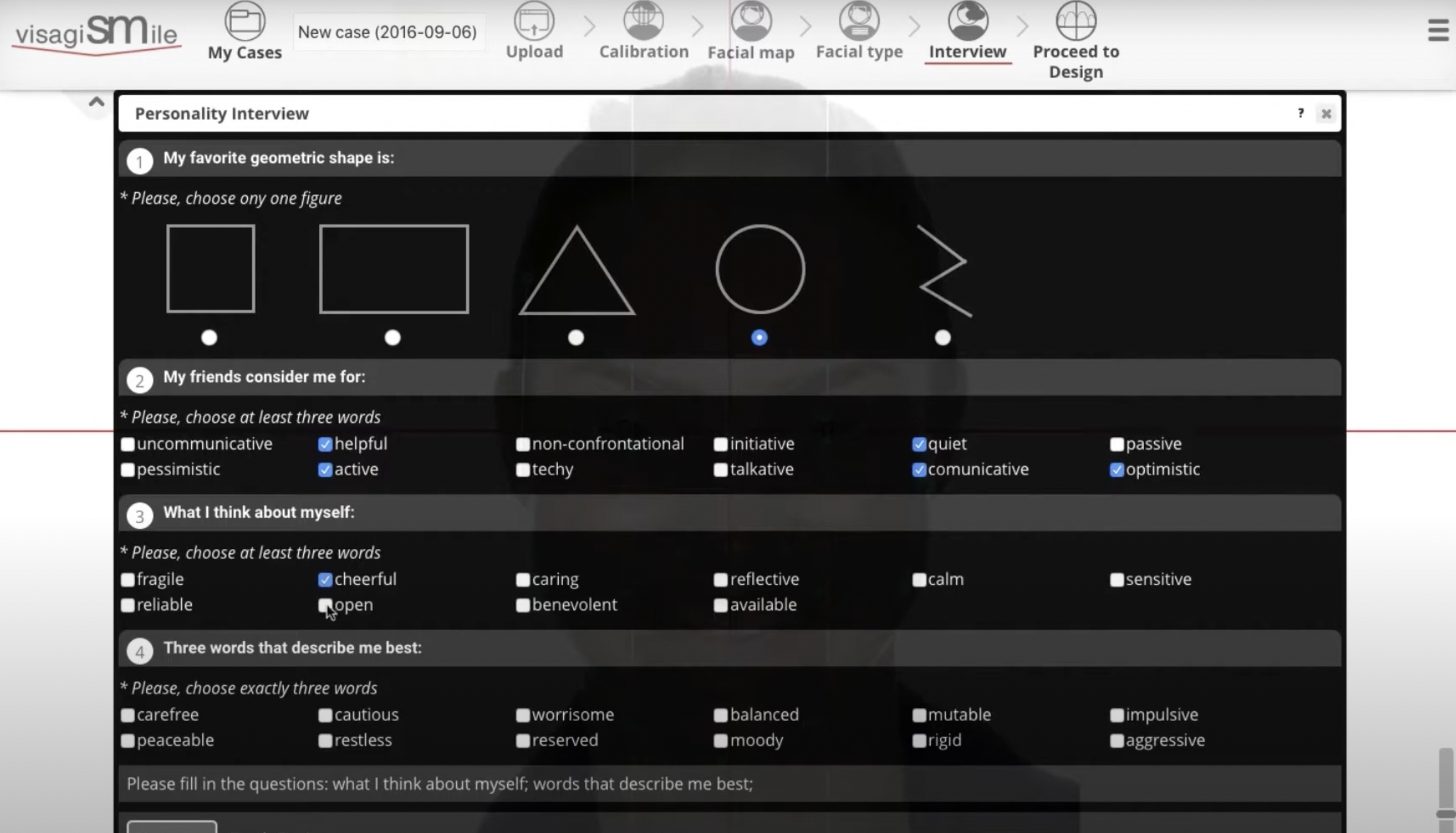Check the cautious checkbox
Viewport: 1456px width, 833px height.
point(325,715)
